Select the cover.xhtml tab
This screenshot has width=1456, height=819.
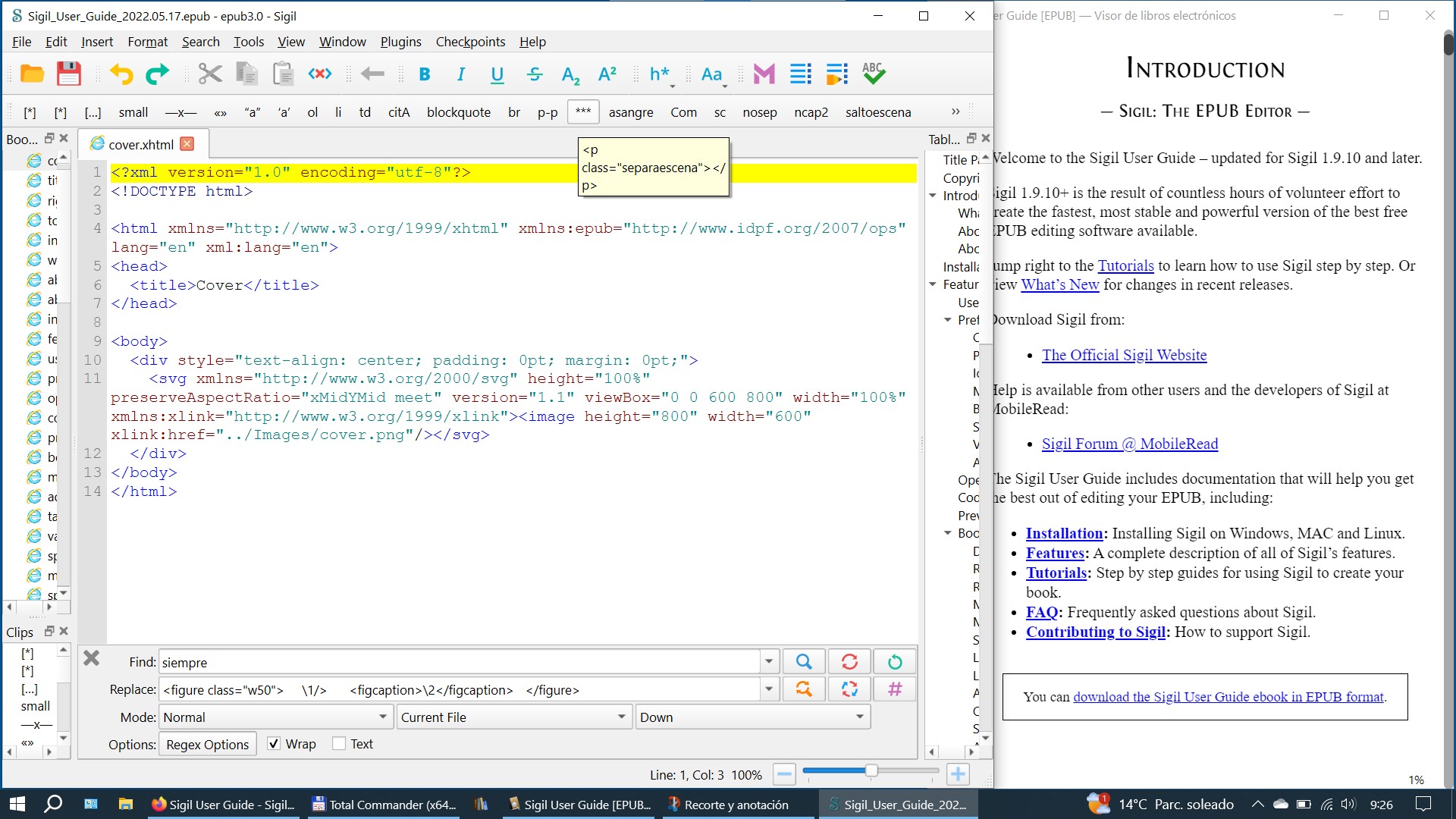141,144
